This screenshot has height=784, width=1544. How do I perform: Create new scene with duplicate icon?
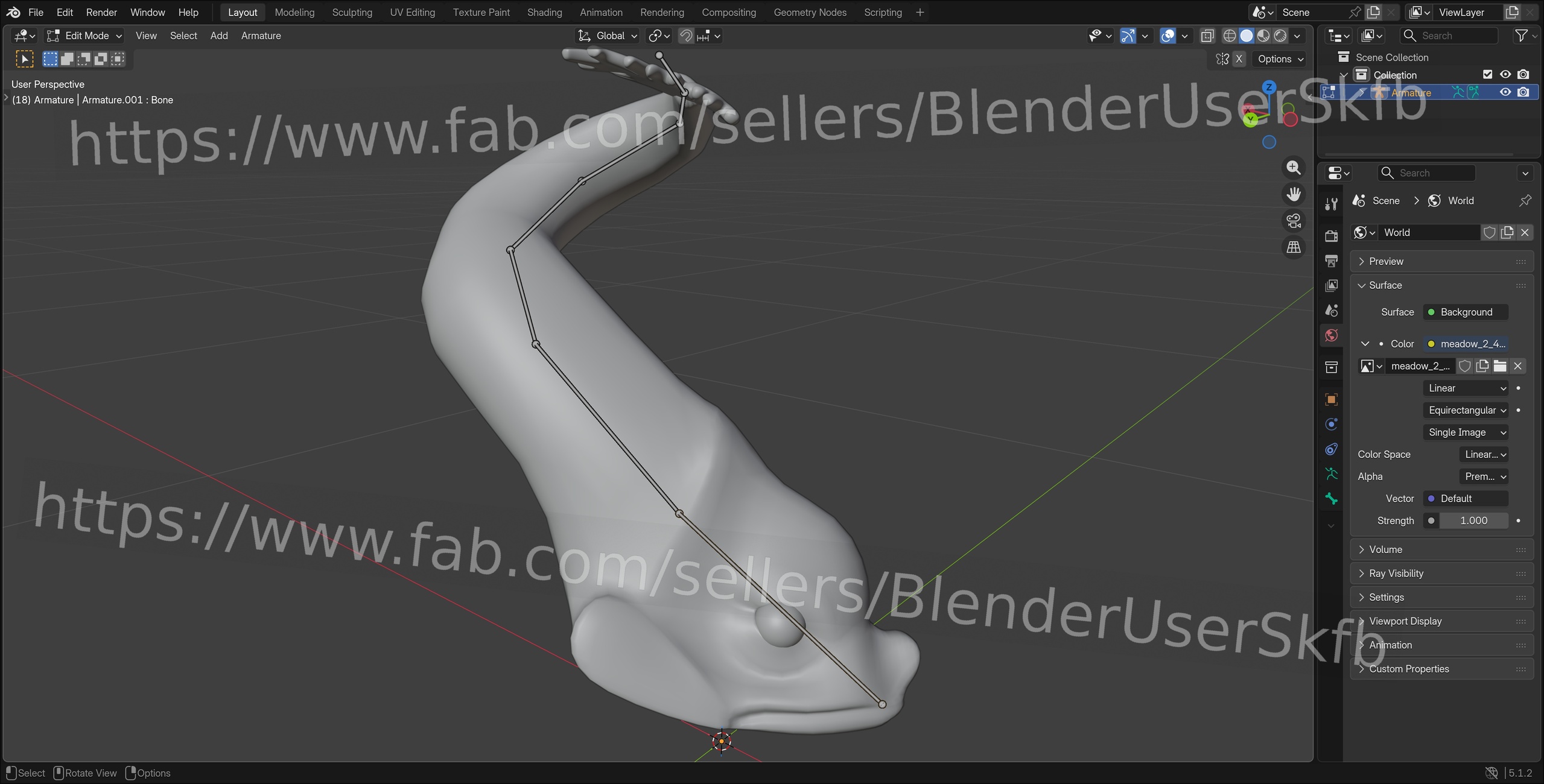(x=1373, y=12)
